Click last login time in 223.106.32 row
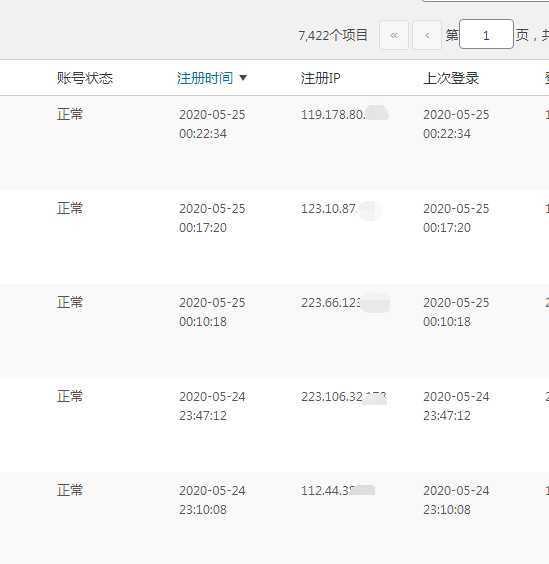 [456, 406]
